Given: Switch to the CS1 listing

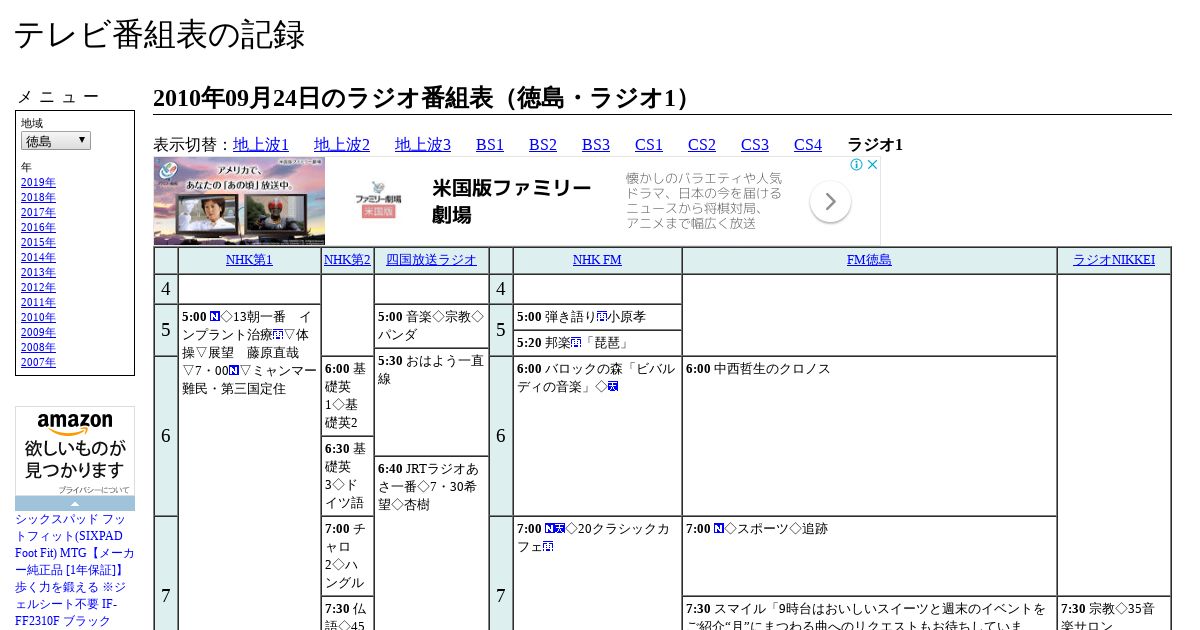Looking at the screenshot, I should (649, 144).
